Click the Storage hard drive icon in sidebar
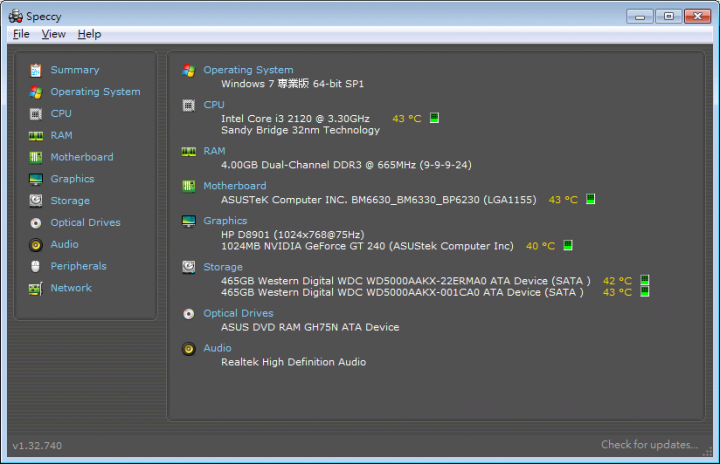720x464 pixels. pos(36,201)
